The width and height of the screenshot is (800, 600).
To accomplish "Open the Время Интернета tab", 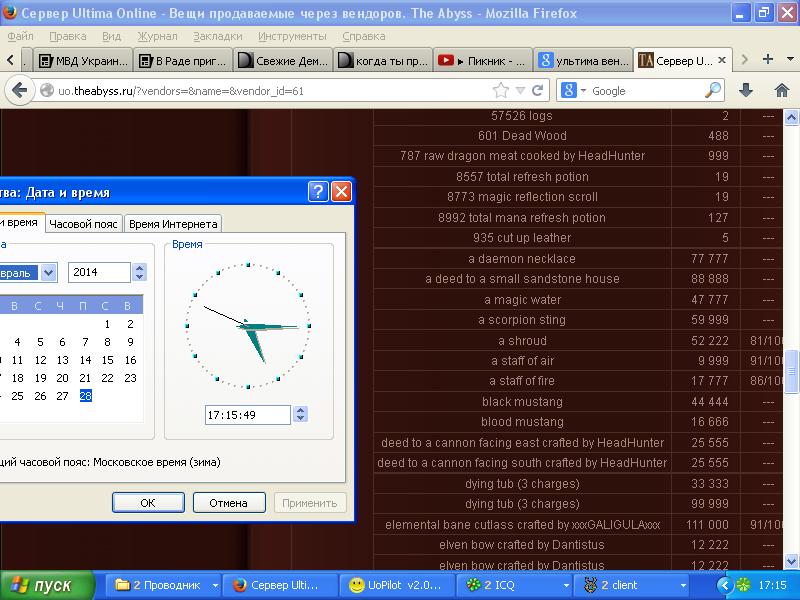I will pyautogui.click(x=172, y=224).
